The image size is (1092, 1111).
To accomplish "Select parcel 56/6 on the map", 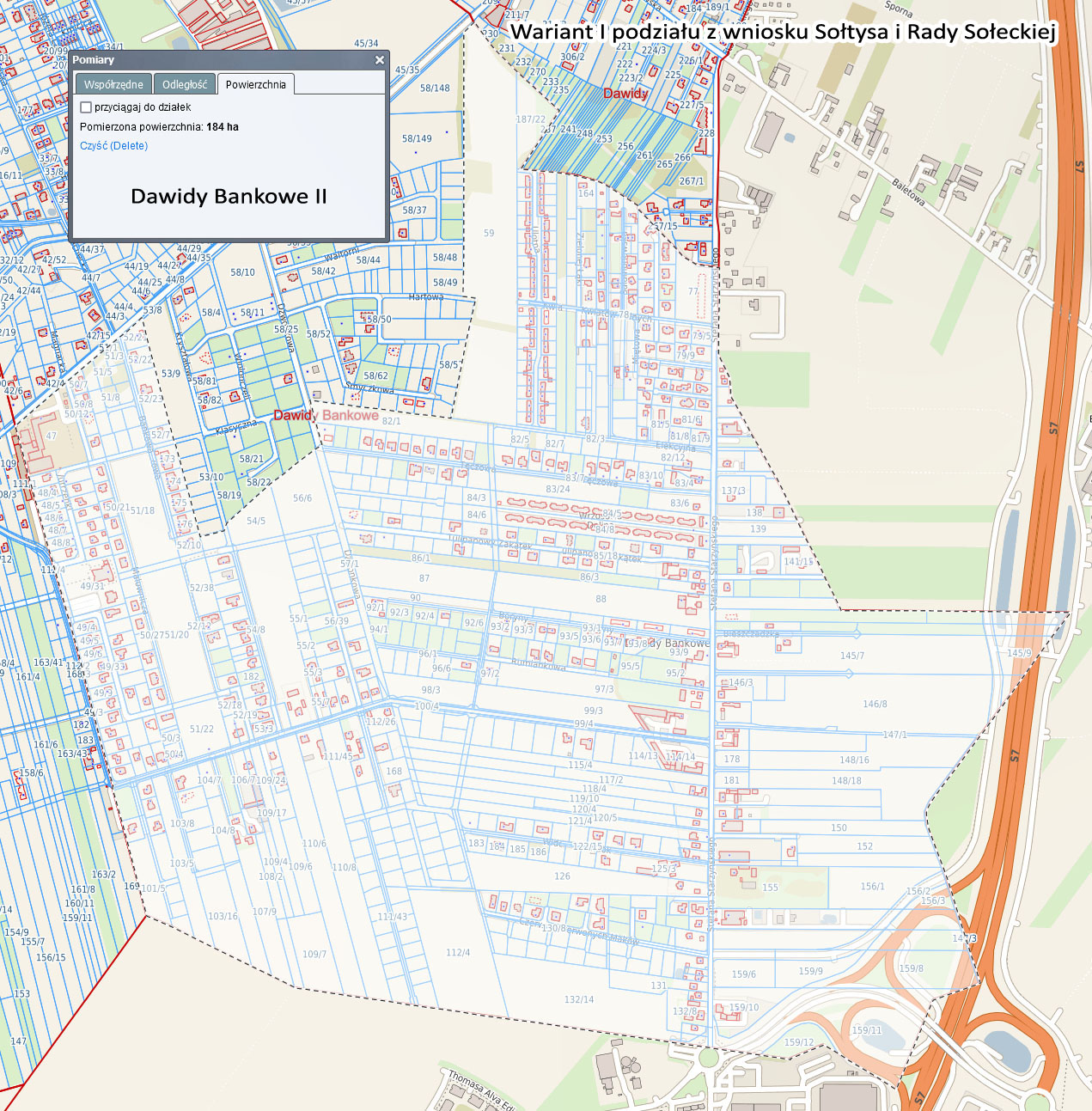I will pyautogui.click(x=302, y=498).
